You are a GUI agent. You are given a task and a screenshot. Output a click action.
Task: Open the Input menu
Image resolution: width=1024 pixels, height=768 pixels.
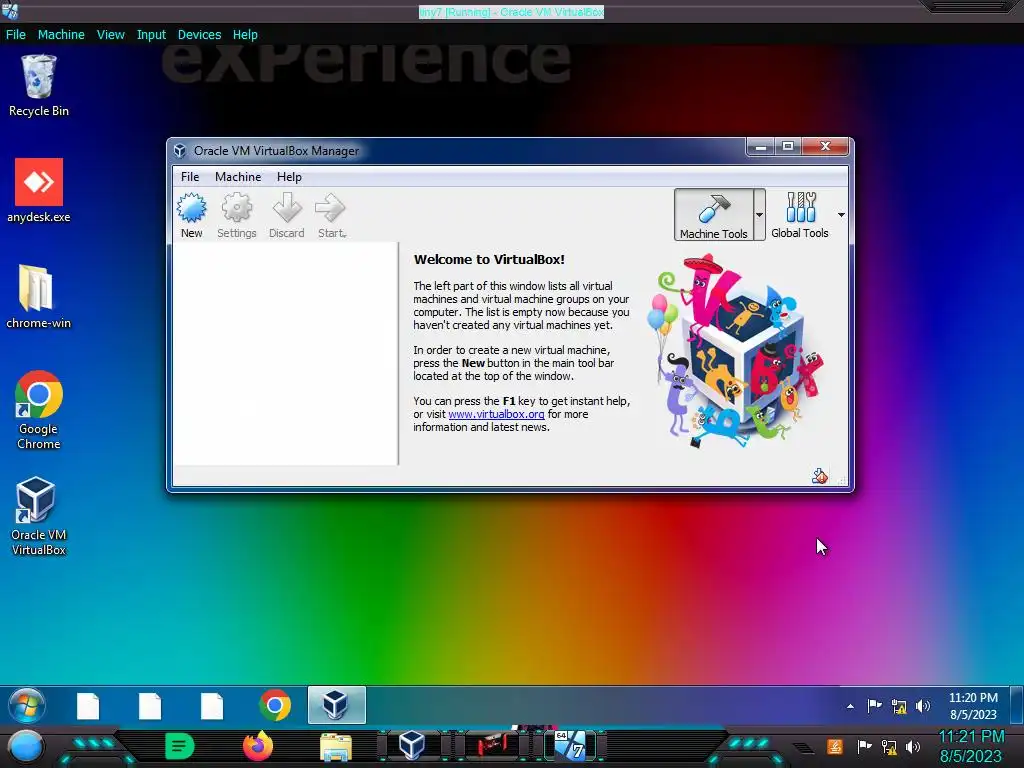(x=151, y=35)
